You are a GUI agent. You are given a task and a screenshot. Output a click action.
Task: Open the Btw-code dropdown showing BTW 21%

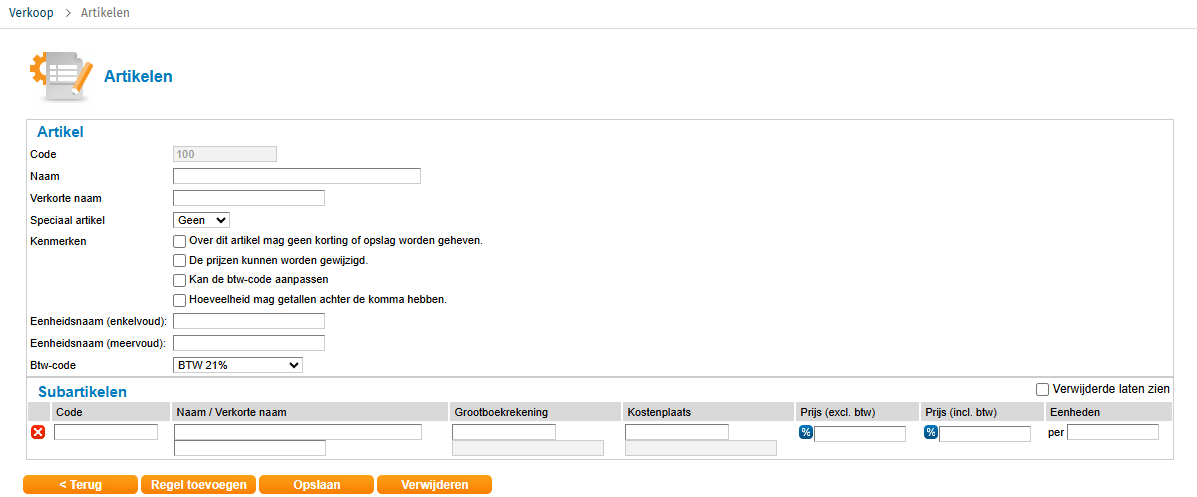tap(238, 365)
